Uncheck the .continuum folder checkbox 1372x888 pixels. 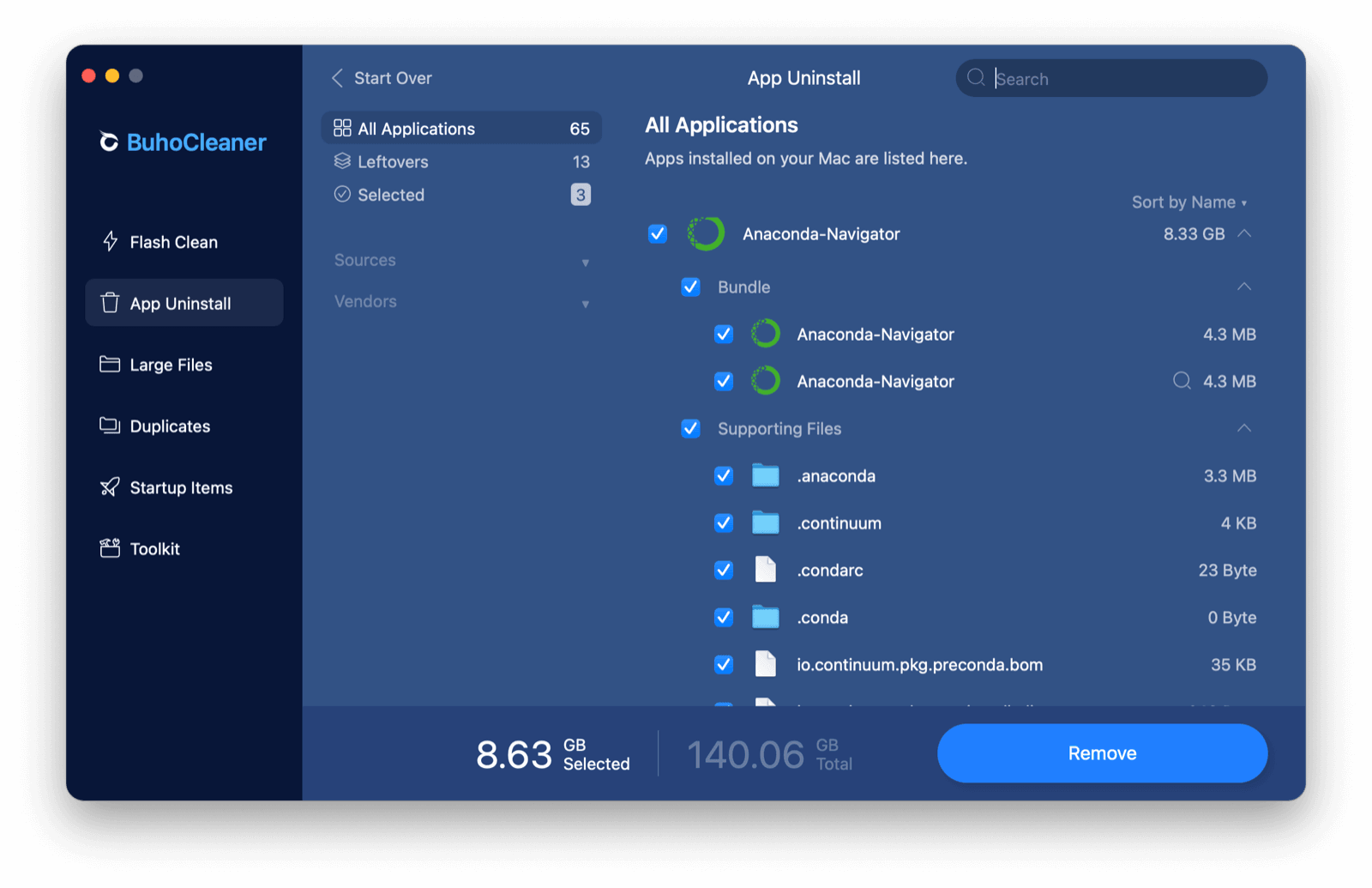(724, 523)
